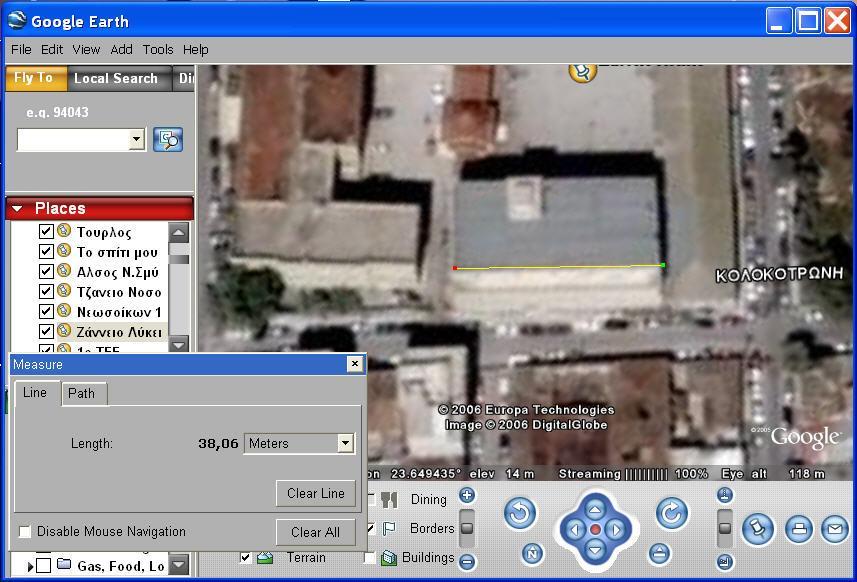The width and height of the screenshot is (857, 582).
Task: Pan the map right with the arrow
Action: (x=616, y=530)
